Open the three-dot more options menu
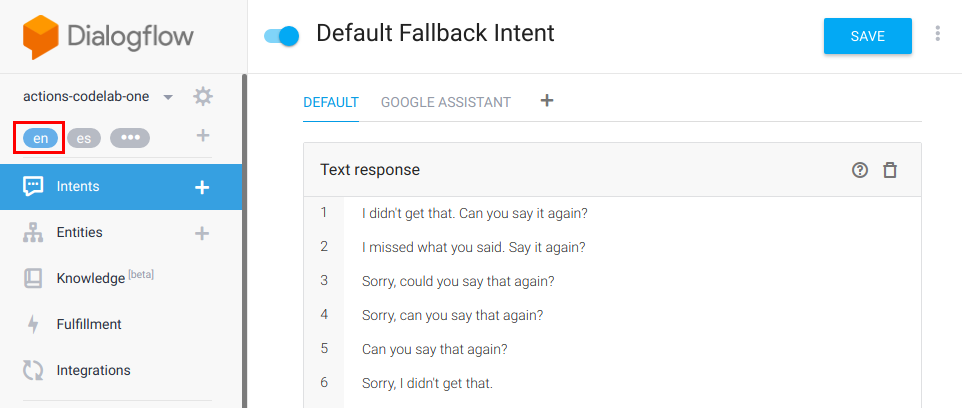Viewport: 962px width, 408px height. [x=937, y=34]
